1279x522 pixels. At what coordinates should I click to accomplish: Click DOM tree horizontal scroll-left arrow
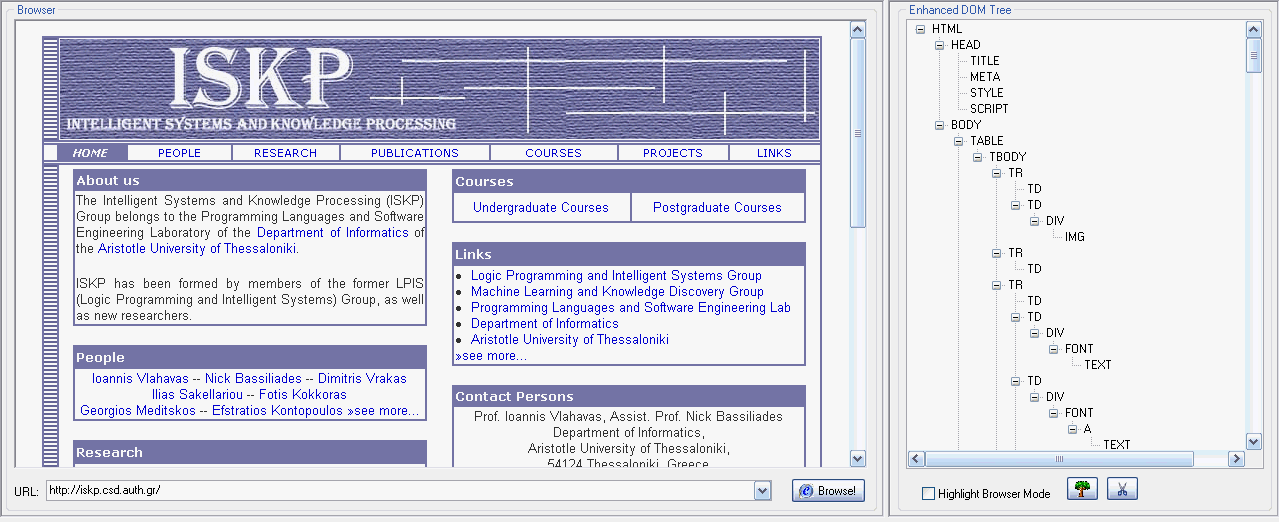click(916, 459)
